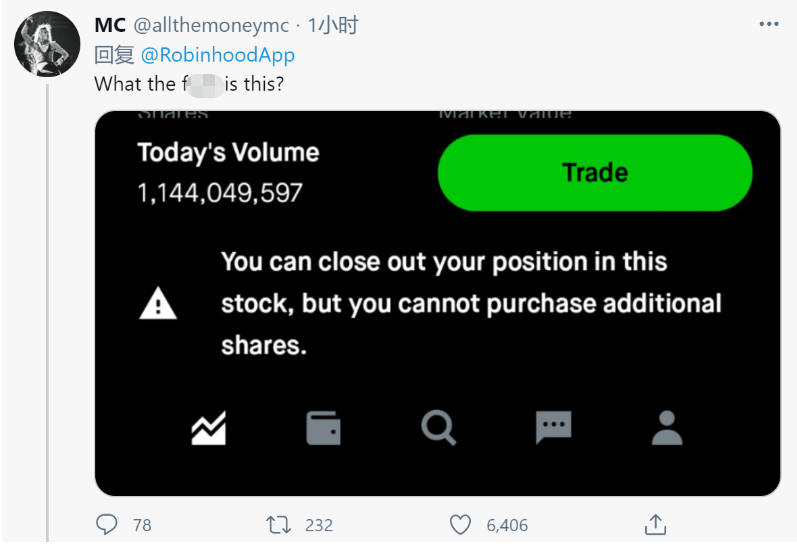
Task: Like the tweet with the heart icon
Action: point(460,524)
